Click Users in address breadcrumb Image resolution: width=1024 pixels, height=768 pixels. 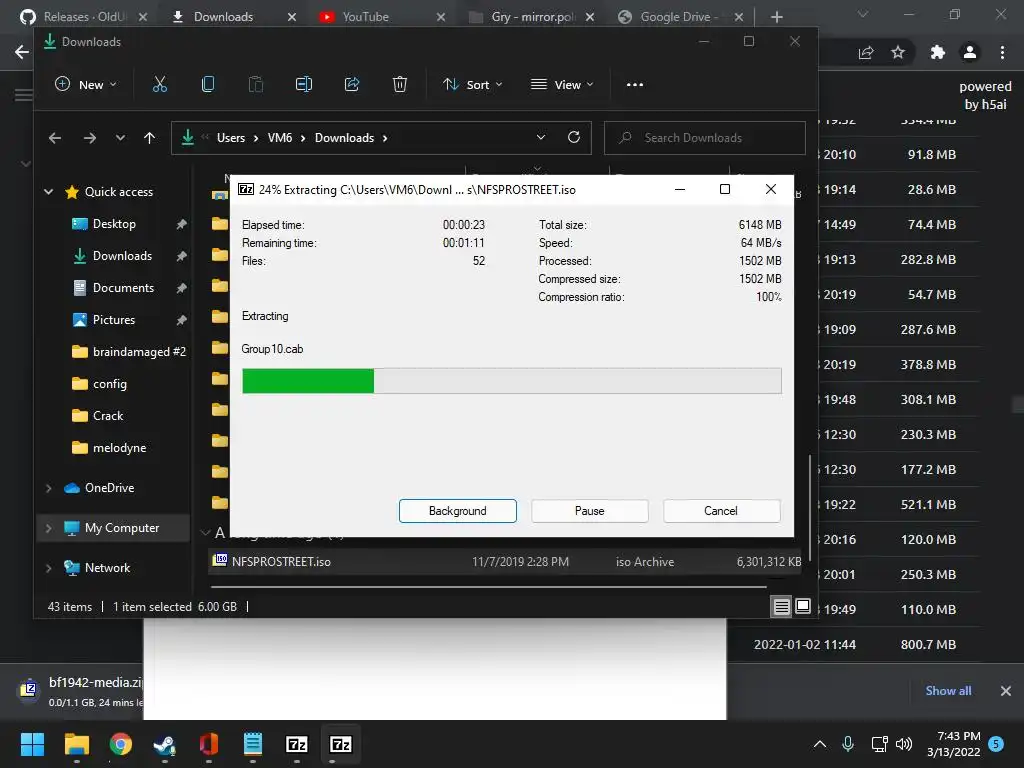231,138
